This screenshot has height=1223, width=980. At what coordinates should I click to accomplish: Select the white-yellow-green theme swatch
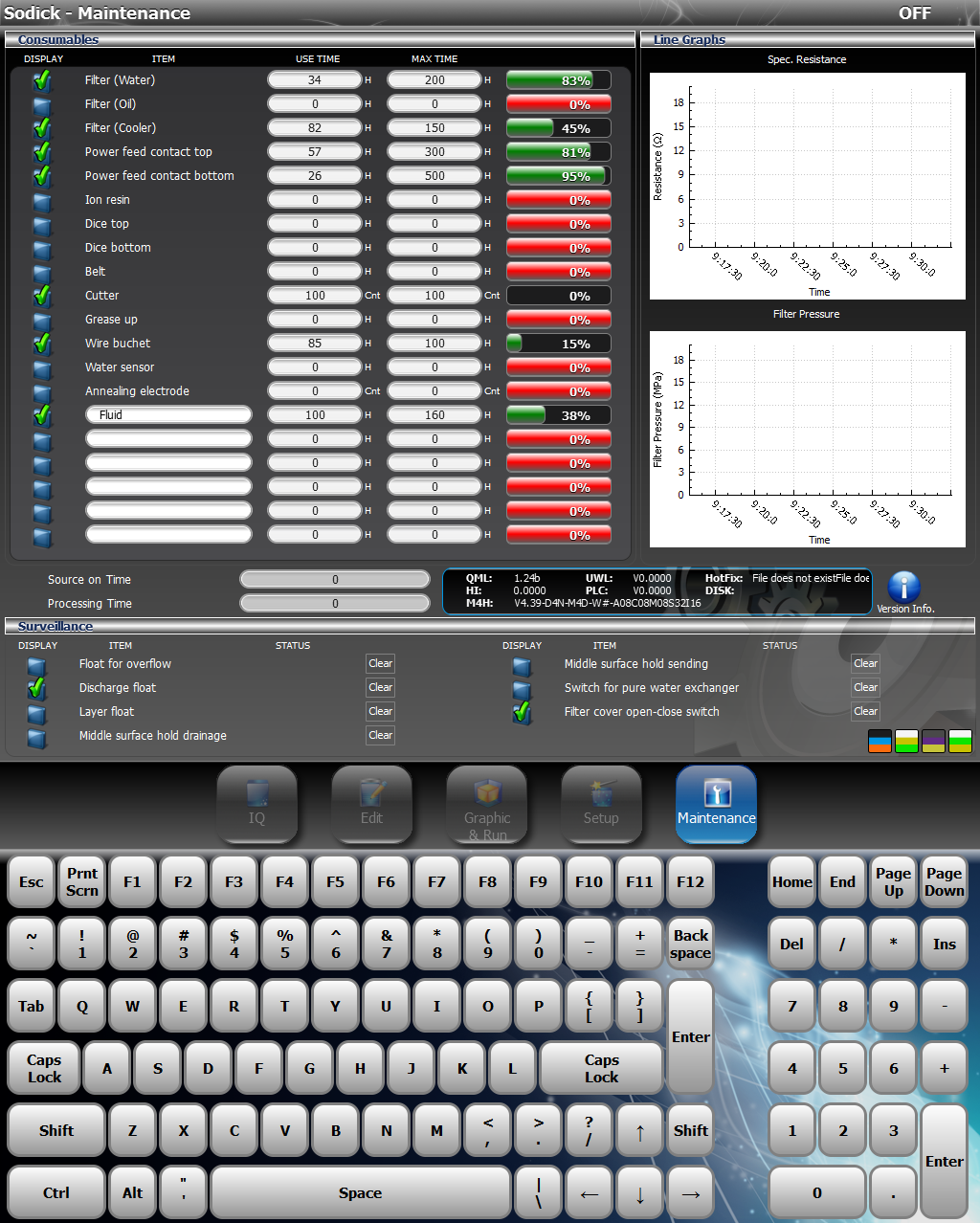pos(960,741)
